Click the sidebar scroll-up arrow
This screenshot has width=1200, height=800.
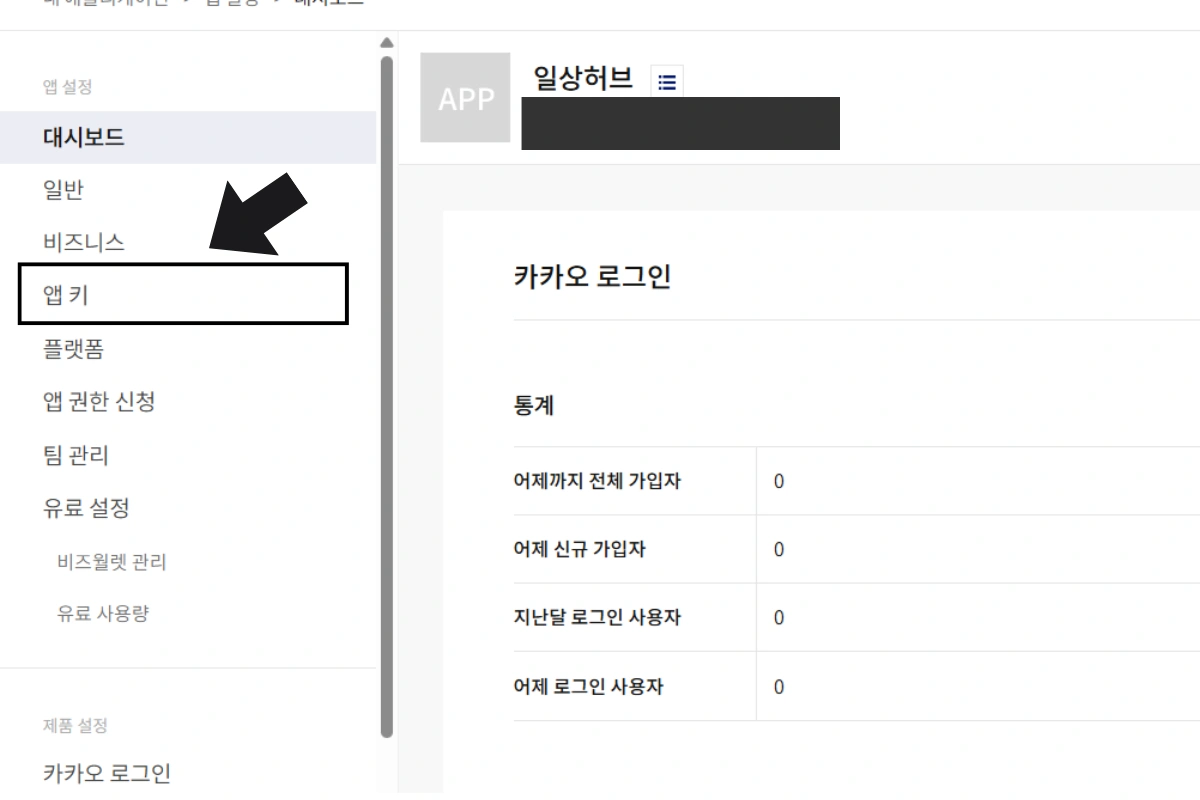[387, 43]
